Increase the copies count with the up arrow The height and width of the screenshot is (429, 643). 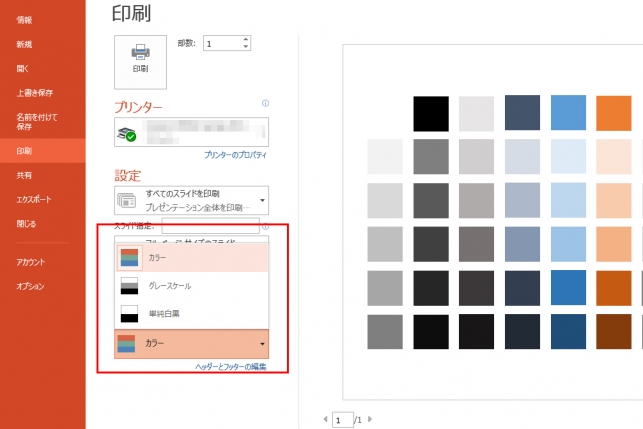point(245,40)
